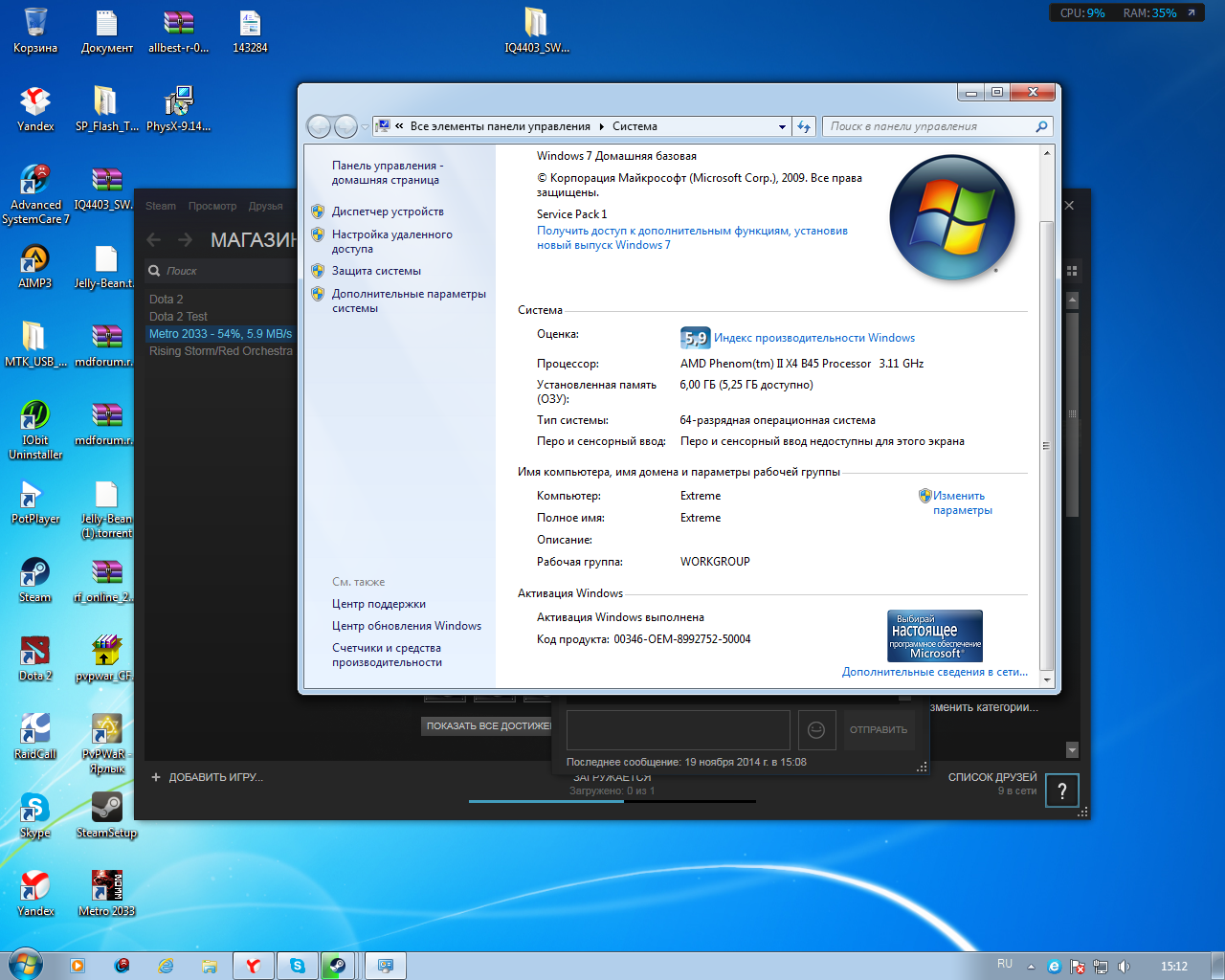1225x980 pixels.
Task: Open recent pages dropdown next to forward button
Action: tap(365, 127)
